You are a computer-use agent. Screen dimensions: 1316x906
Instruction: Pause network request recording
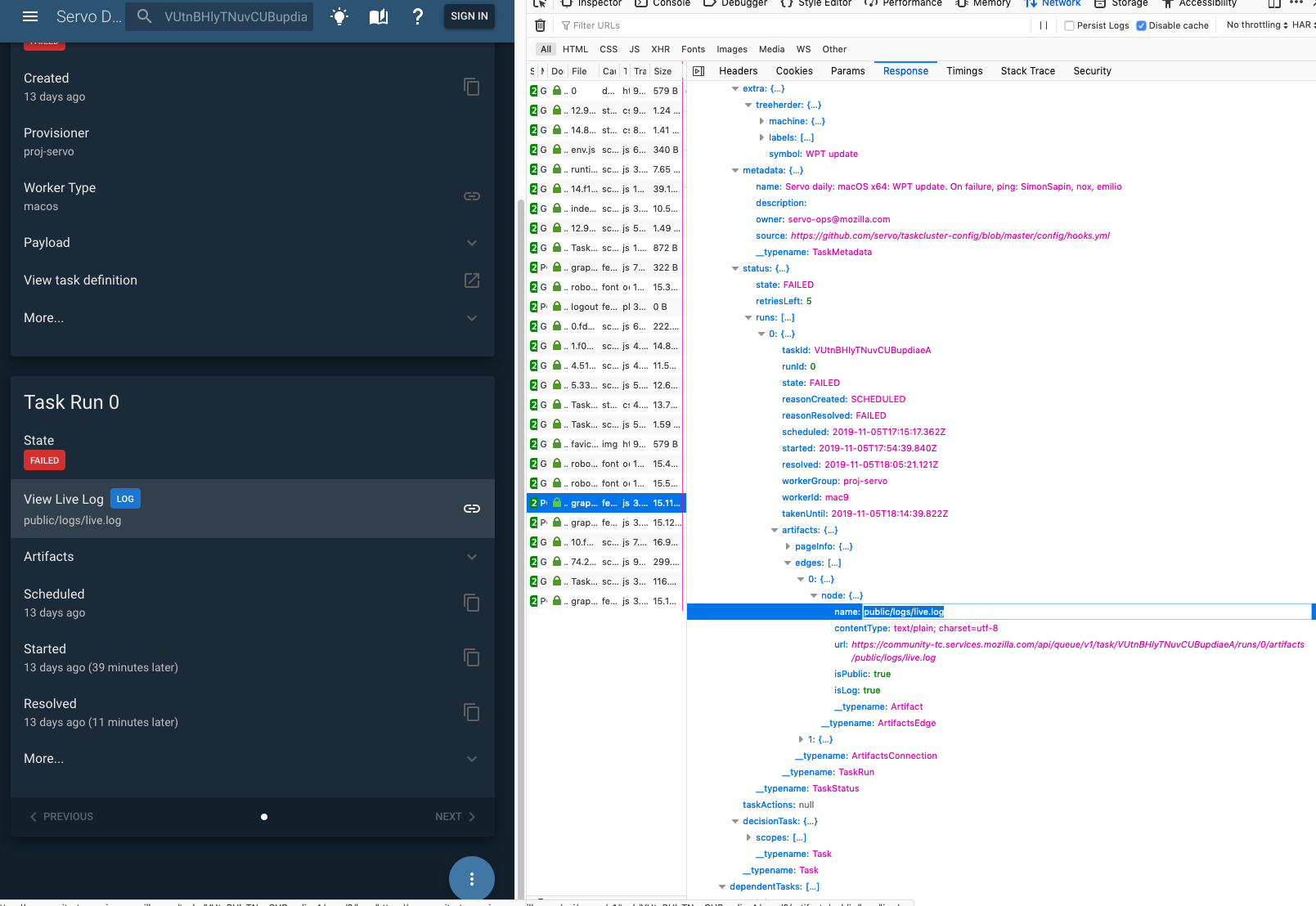(x=1044, y=25)
